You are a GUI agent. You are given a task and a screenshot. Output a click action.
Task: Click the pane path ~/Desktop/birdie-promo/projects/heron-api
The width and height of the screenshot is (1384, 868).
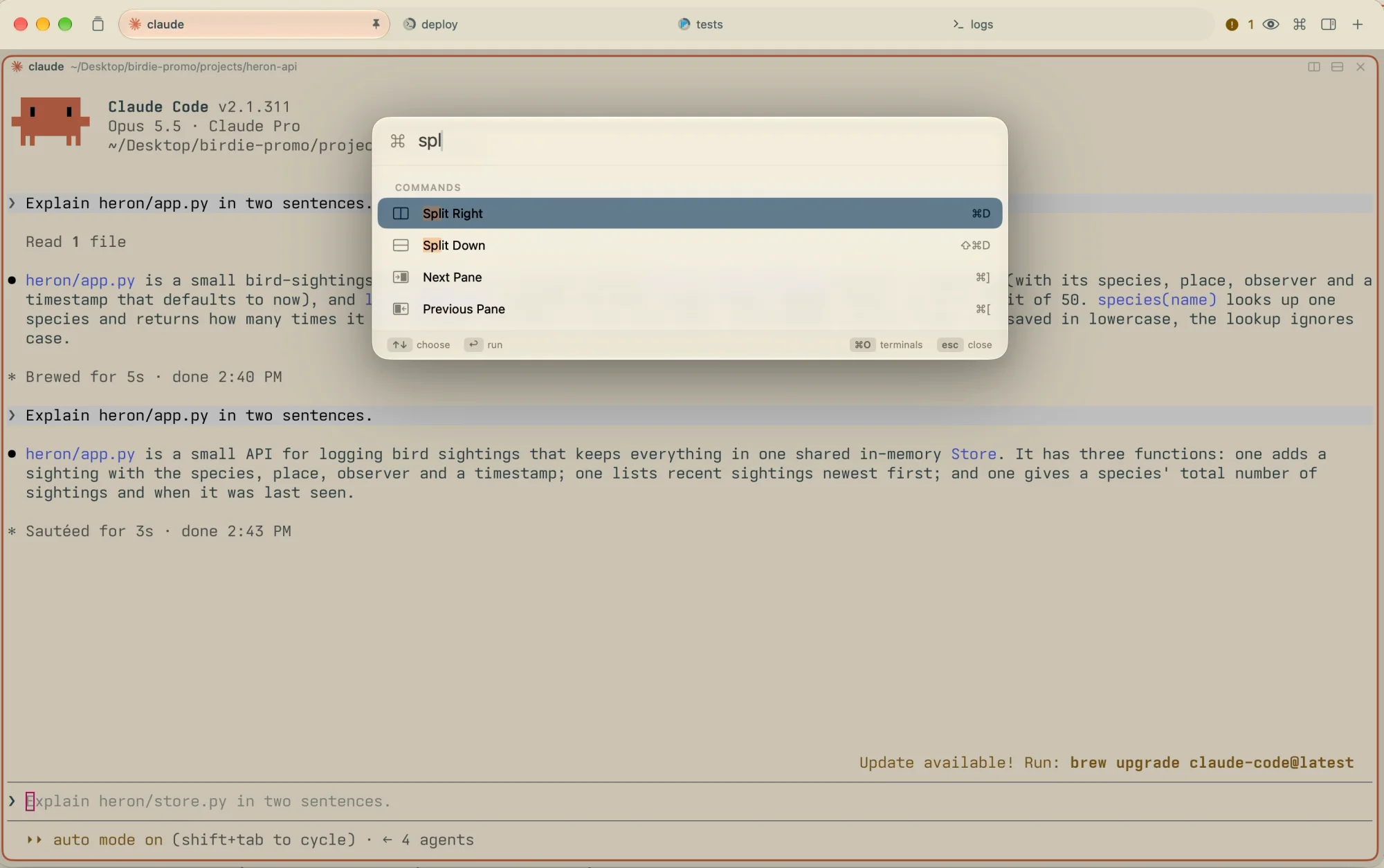[183, 66]
